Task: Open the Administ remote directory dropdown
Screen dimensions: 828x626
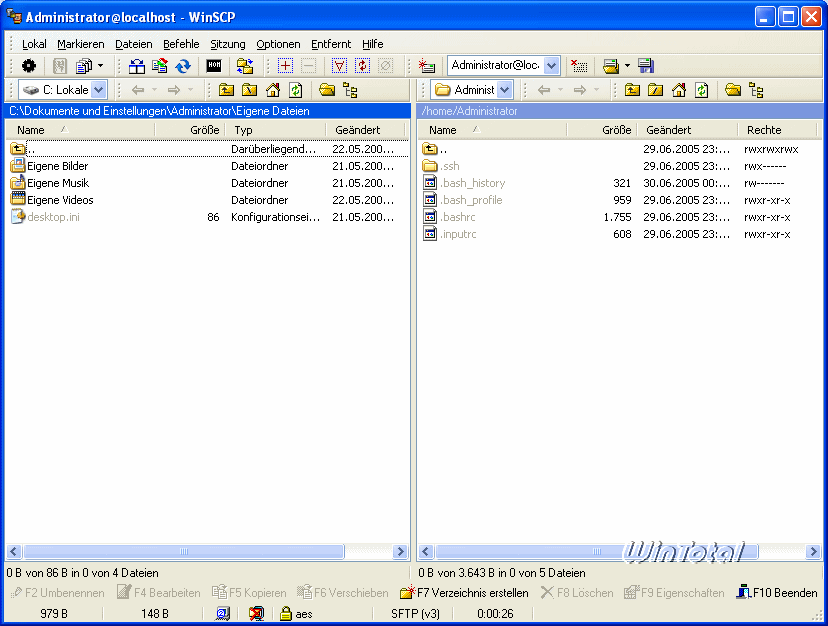Action: tap(505, 90)
